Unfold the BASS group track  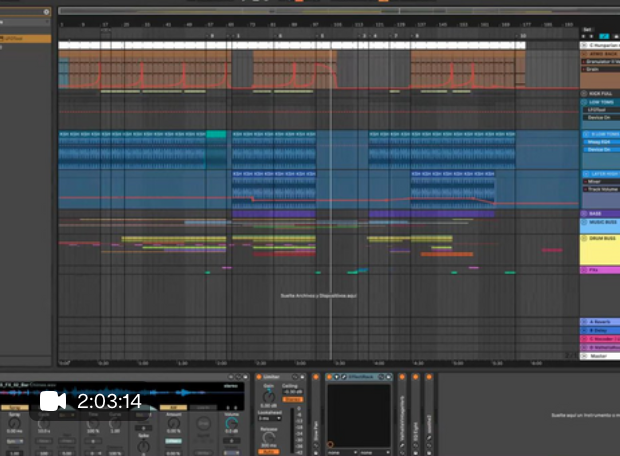click(584, 214)
